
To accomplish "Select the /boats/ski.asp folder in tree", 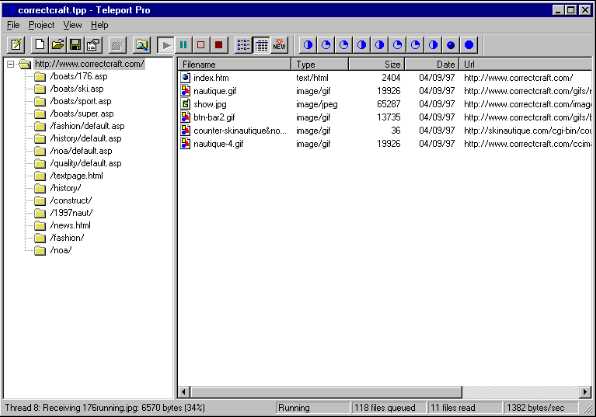I will [76, 89].
